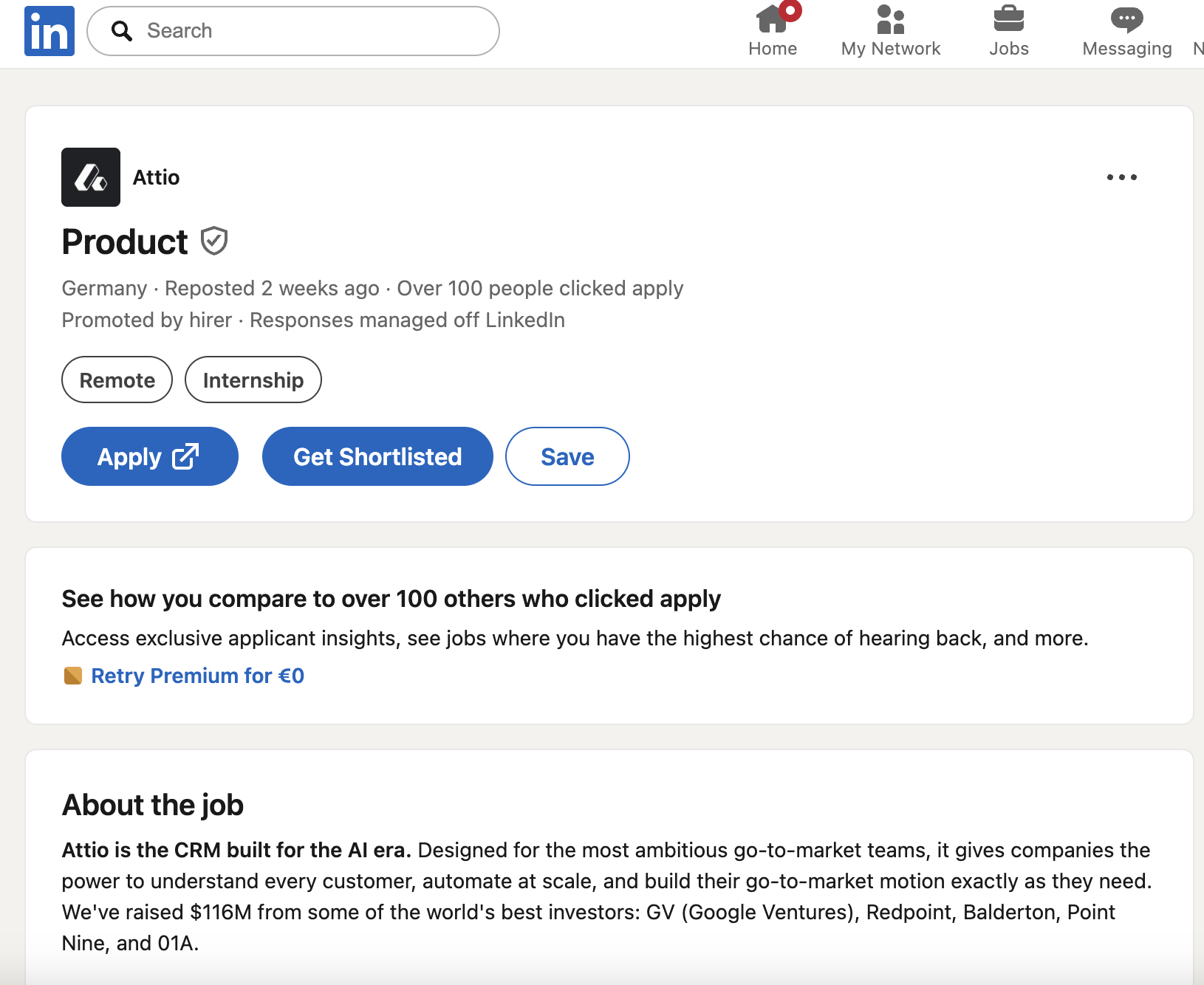Select the Internship tag pill
The height and width of the screenshot is (985, 1204).
[253, 380]
